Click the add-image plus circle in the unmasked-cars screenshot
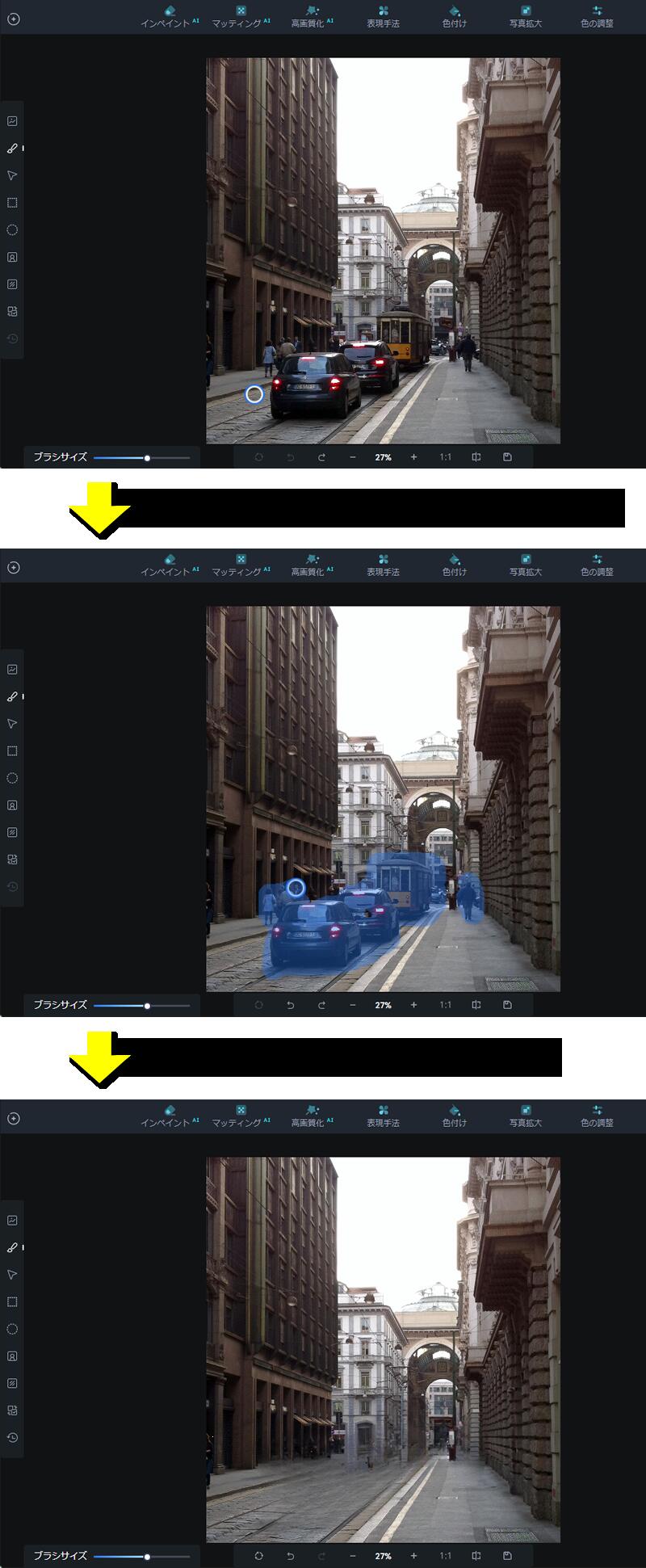 14,19
